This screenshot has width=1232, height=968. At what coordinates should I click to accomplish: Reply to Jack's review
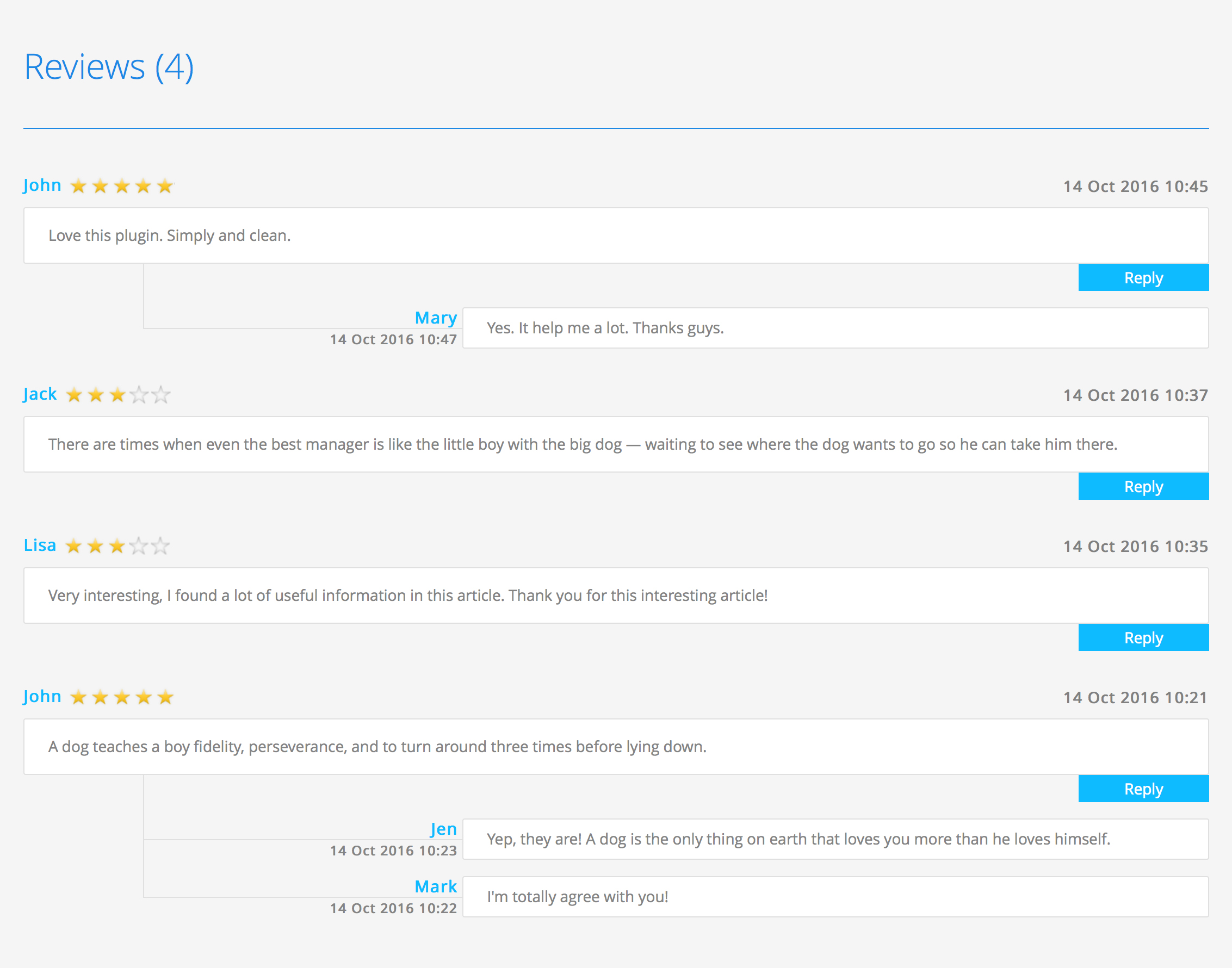pos(1143,486)
